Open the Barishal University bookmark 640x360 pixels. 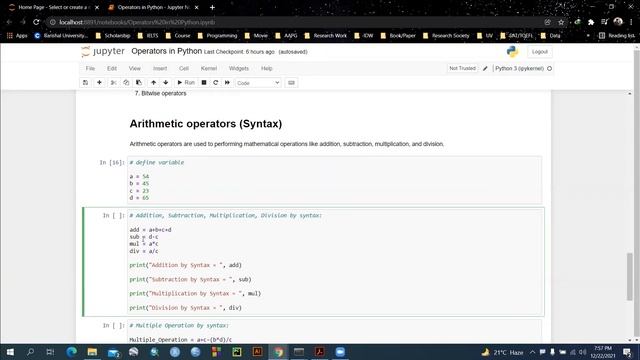pyautogui.click(x=61, y=36)
